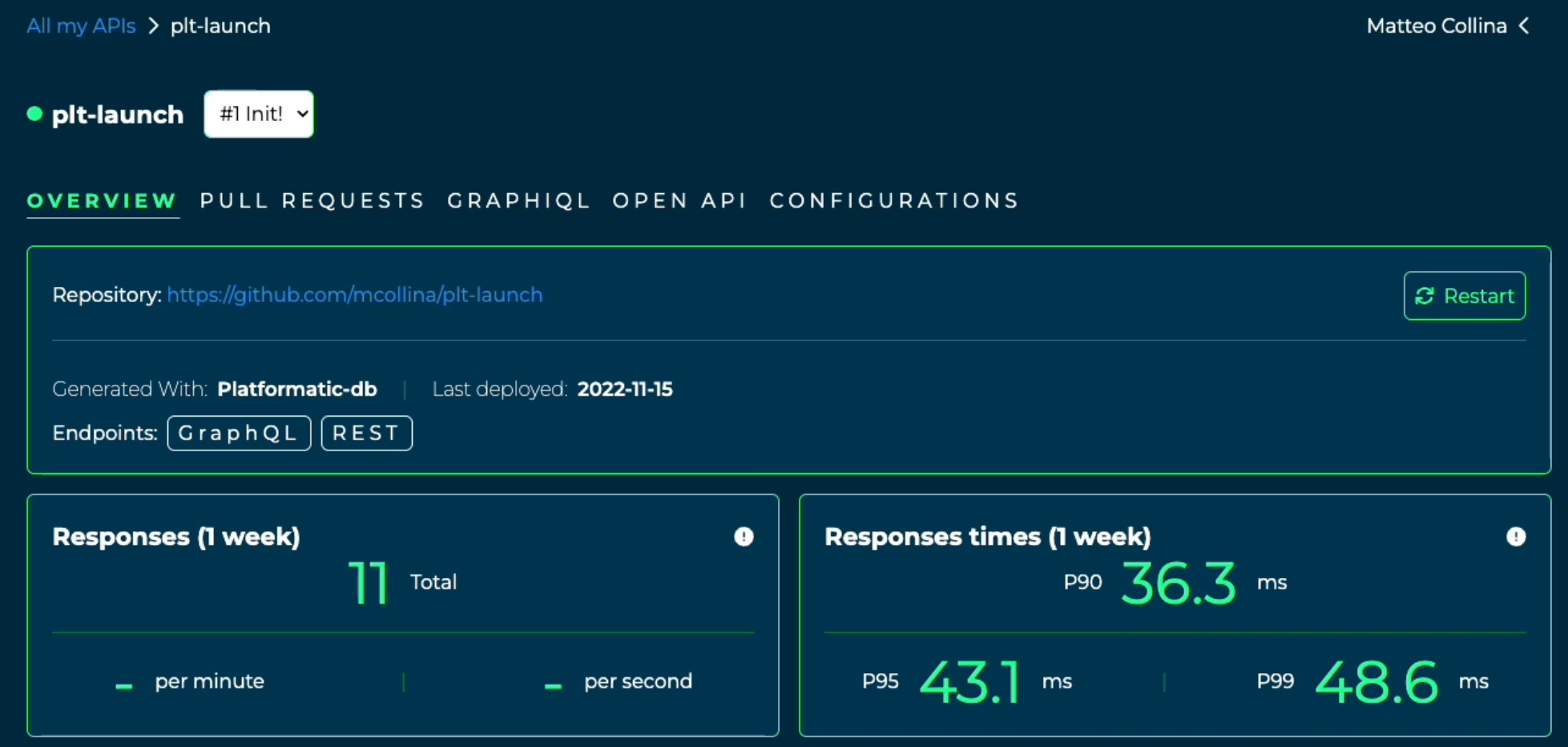
Task: Click the 'Generated With:' label
Action: click(130, 389)
